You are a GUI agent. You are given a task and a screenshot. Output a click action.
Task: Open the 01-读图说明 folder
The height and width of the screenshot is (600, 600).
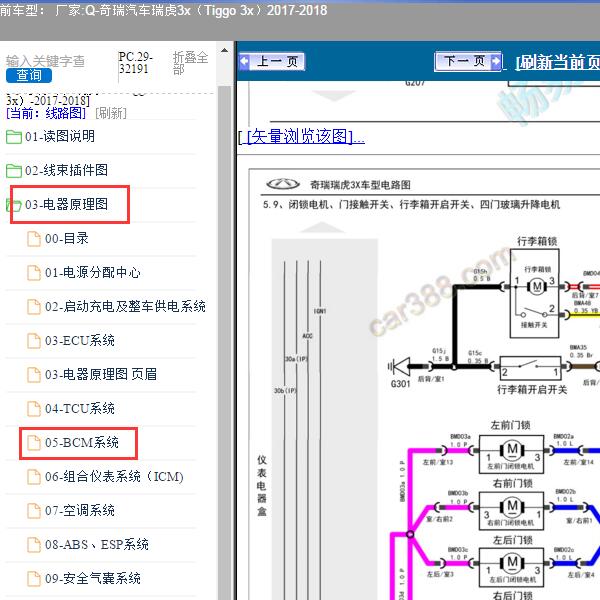coord(60,136)
